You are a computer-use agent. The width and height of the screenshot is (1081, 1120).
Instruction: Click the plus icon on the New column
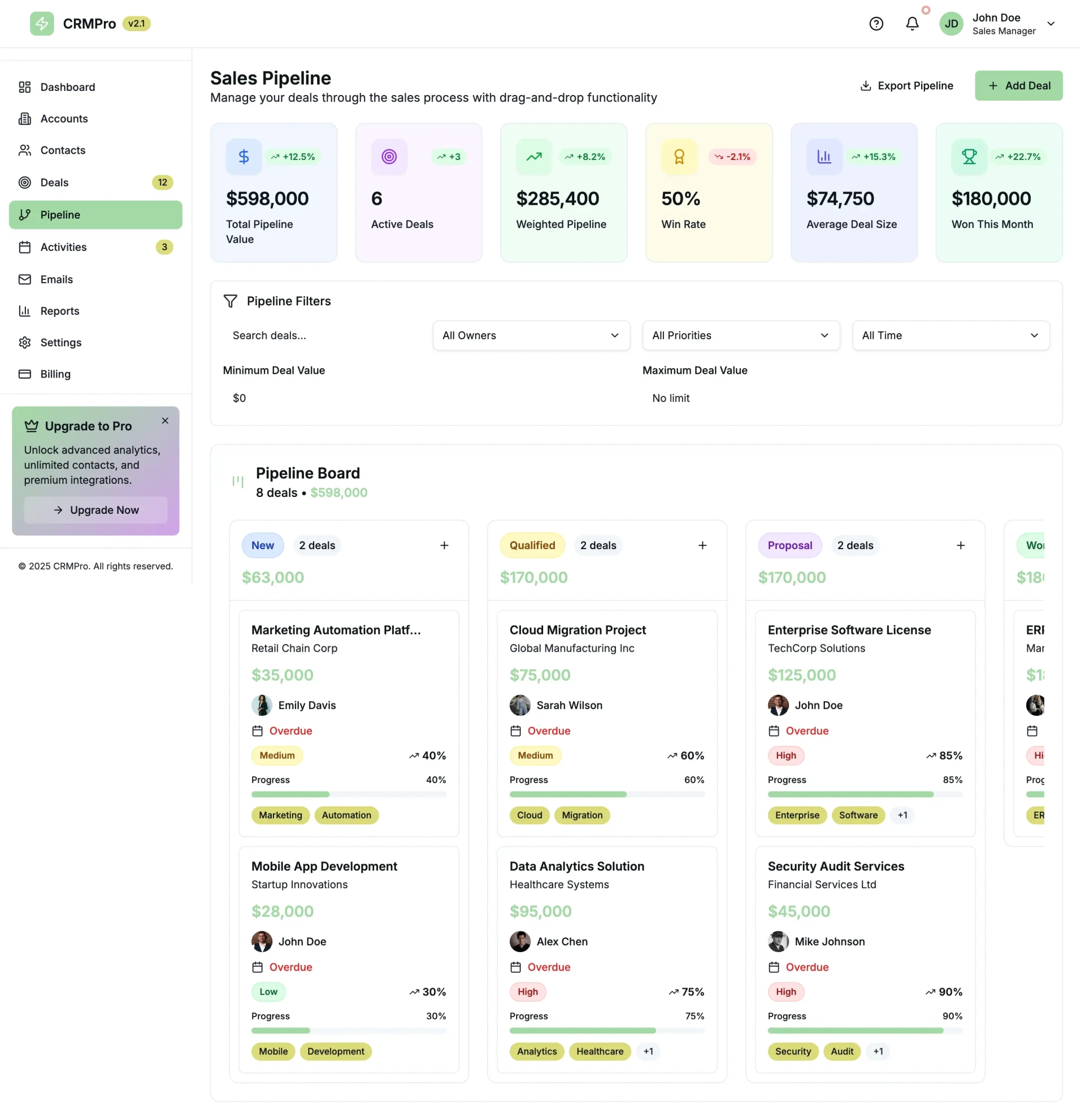click(x=444, y=545)
